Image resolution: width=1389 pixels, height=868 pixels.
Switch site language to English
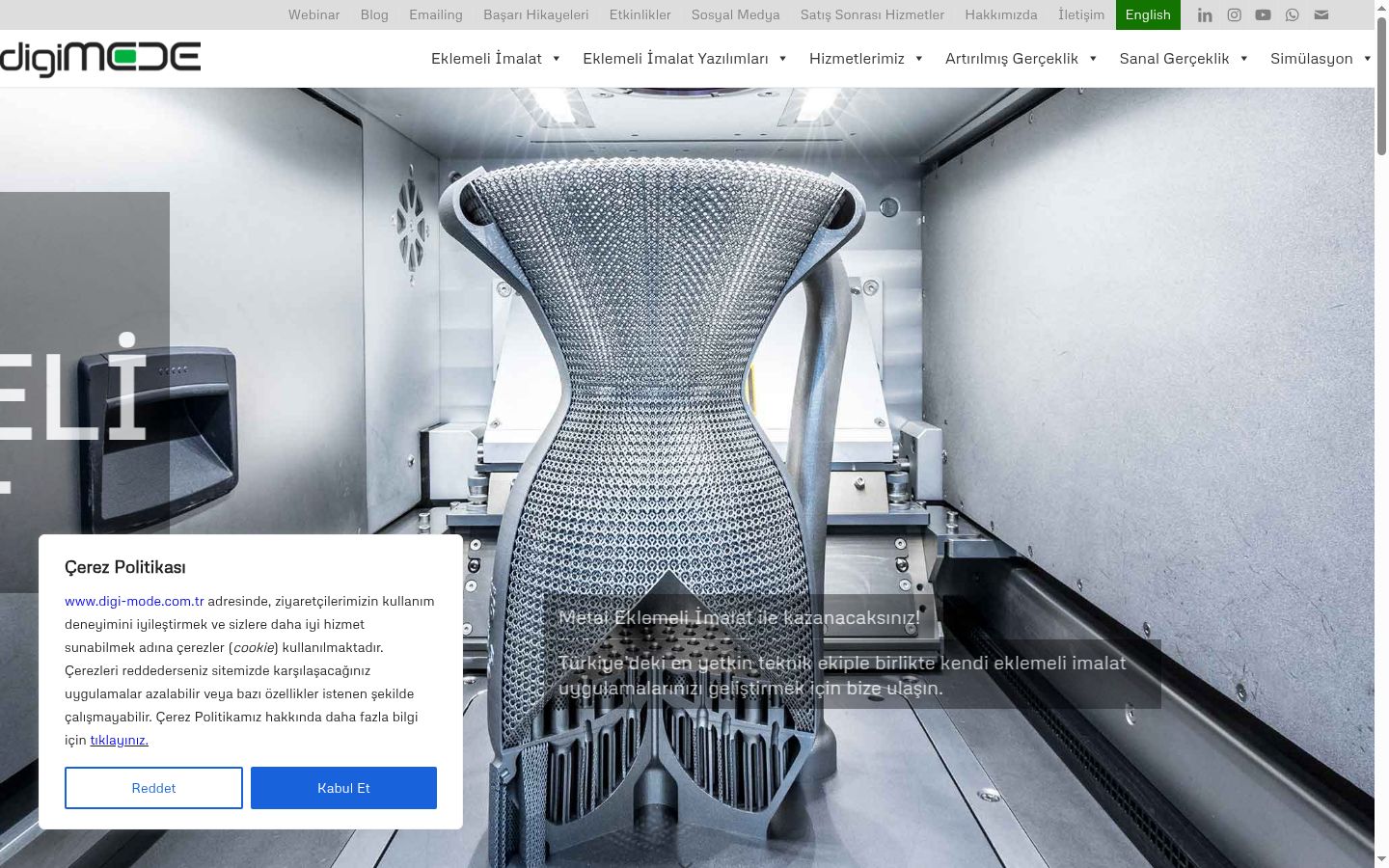pyautogui.click(x=1148, y=14)
